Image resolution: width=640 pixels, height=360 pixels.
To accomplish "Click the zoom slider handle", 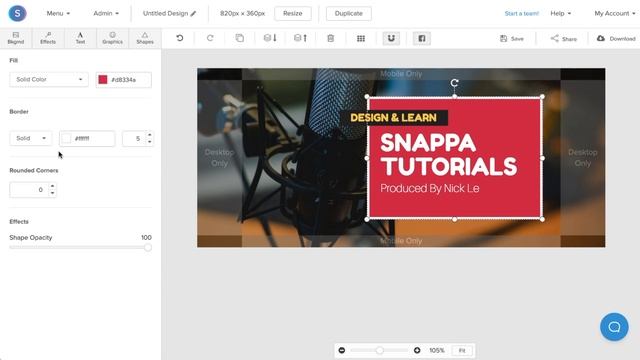I will tap(380, 350).
